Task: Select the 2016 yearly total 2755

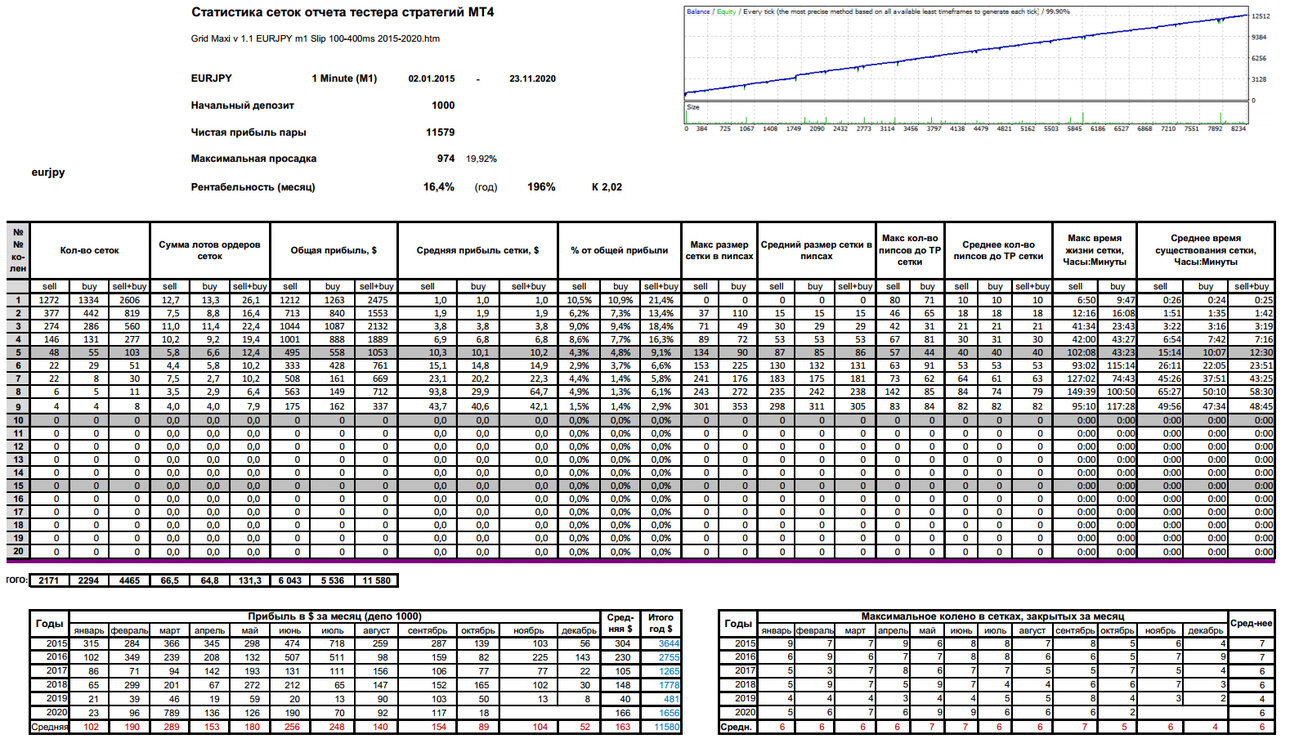Action: [x=661, y=657]
